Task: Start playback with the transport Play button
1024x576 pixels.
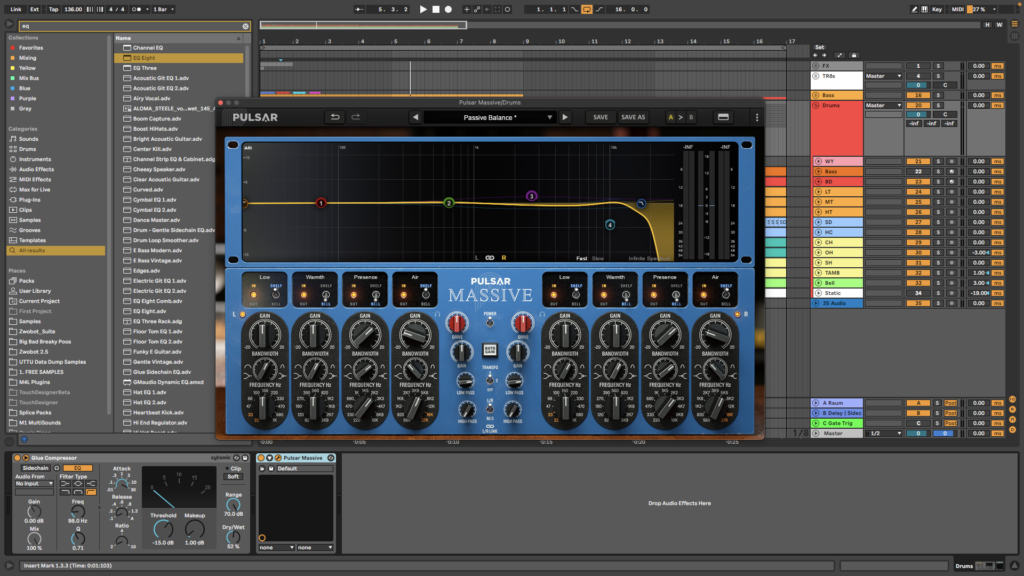Action: click(x=423, y=9)
